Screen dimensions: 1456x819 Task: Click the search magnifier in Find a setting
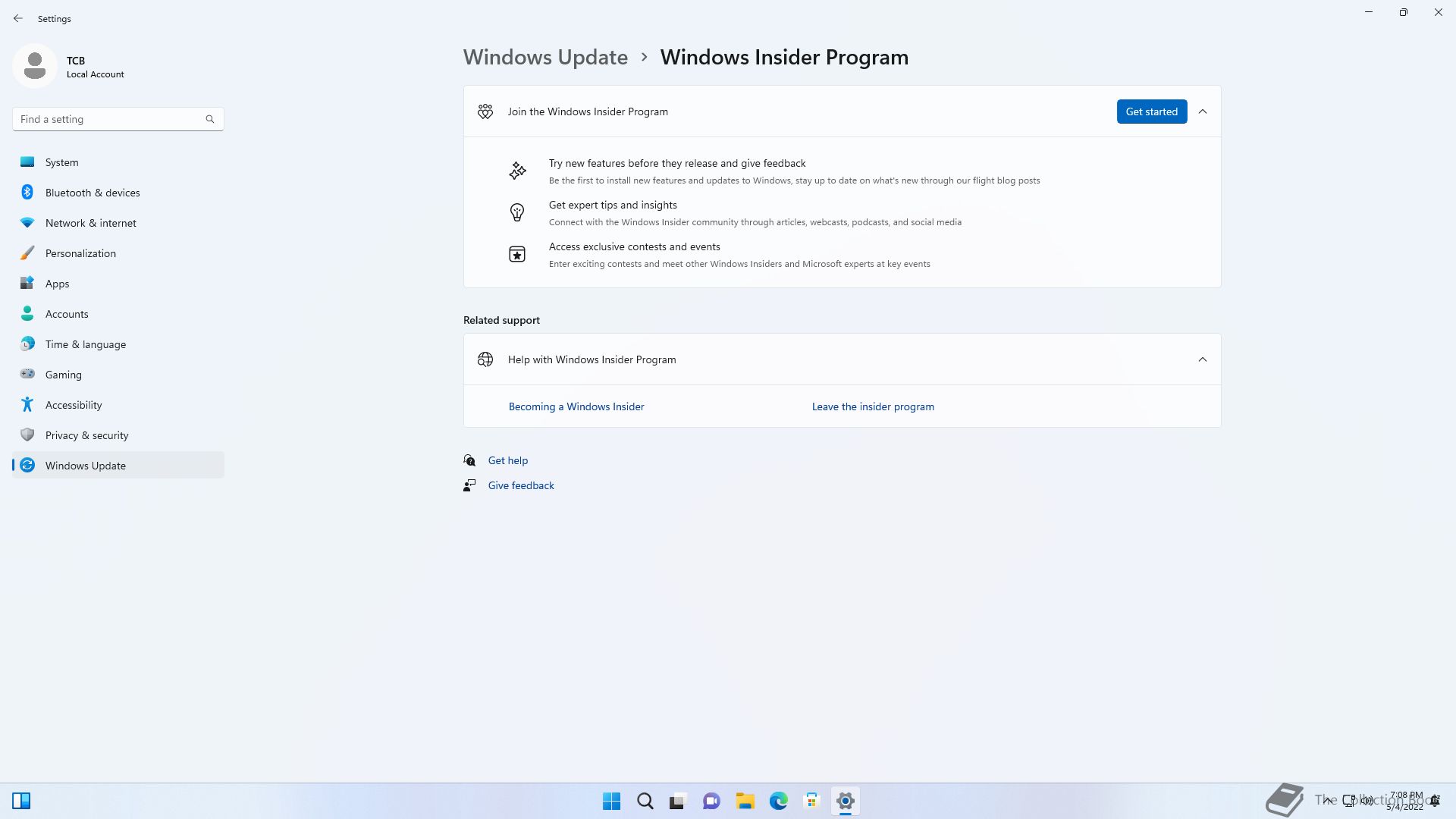click(210, 119)
